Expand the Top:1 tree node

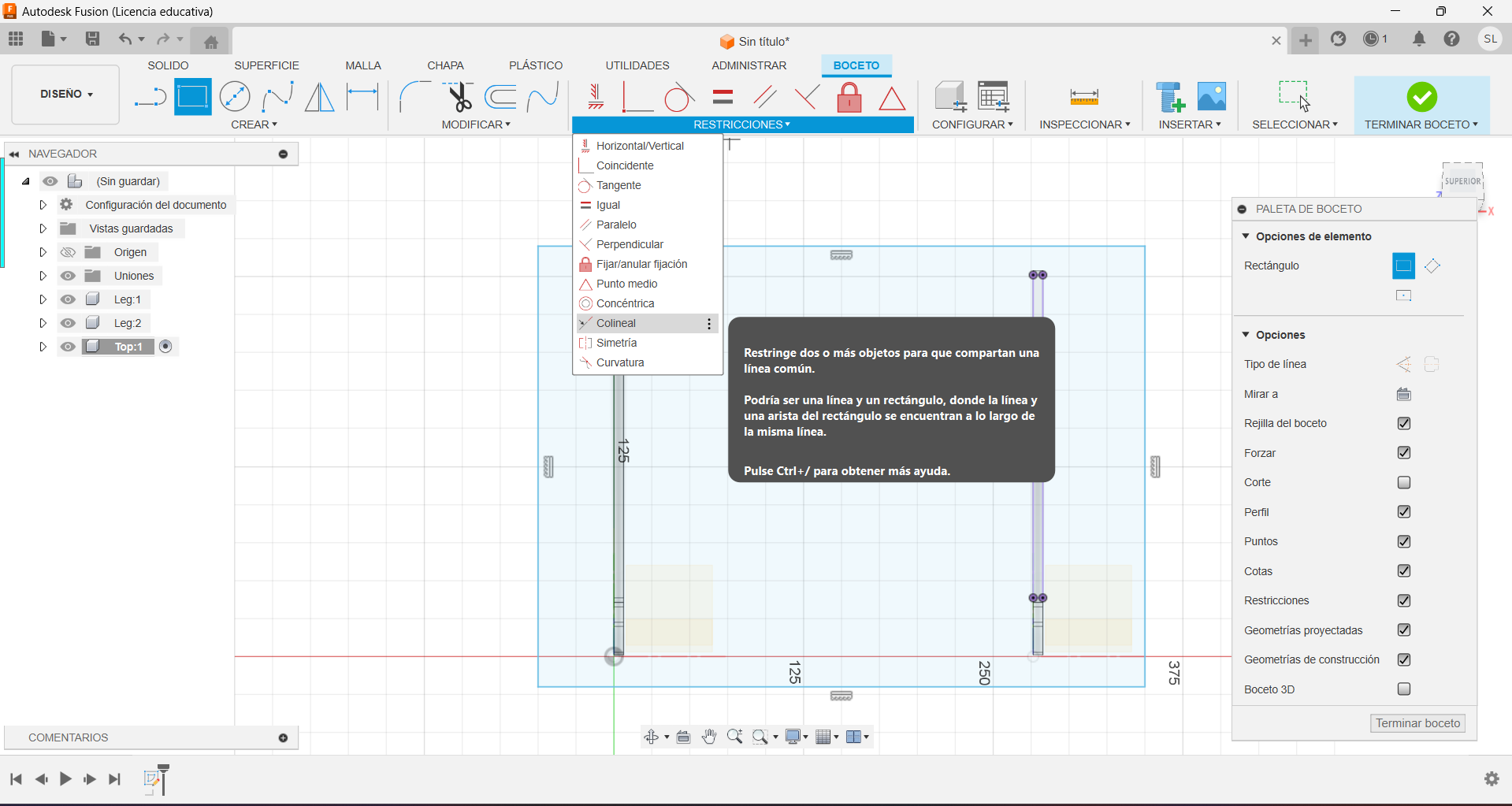(x=43, y=347)
